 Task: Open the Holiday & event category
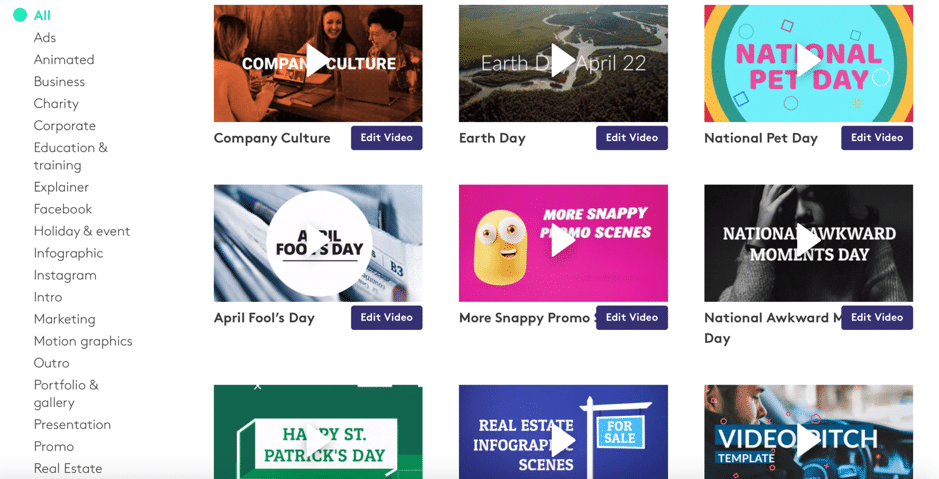pos(82,231)
